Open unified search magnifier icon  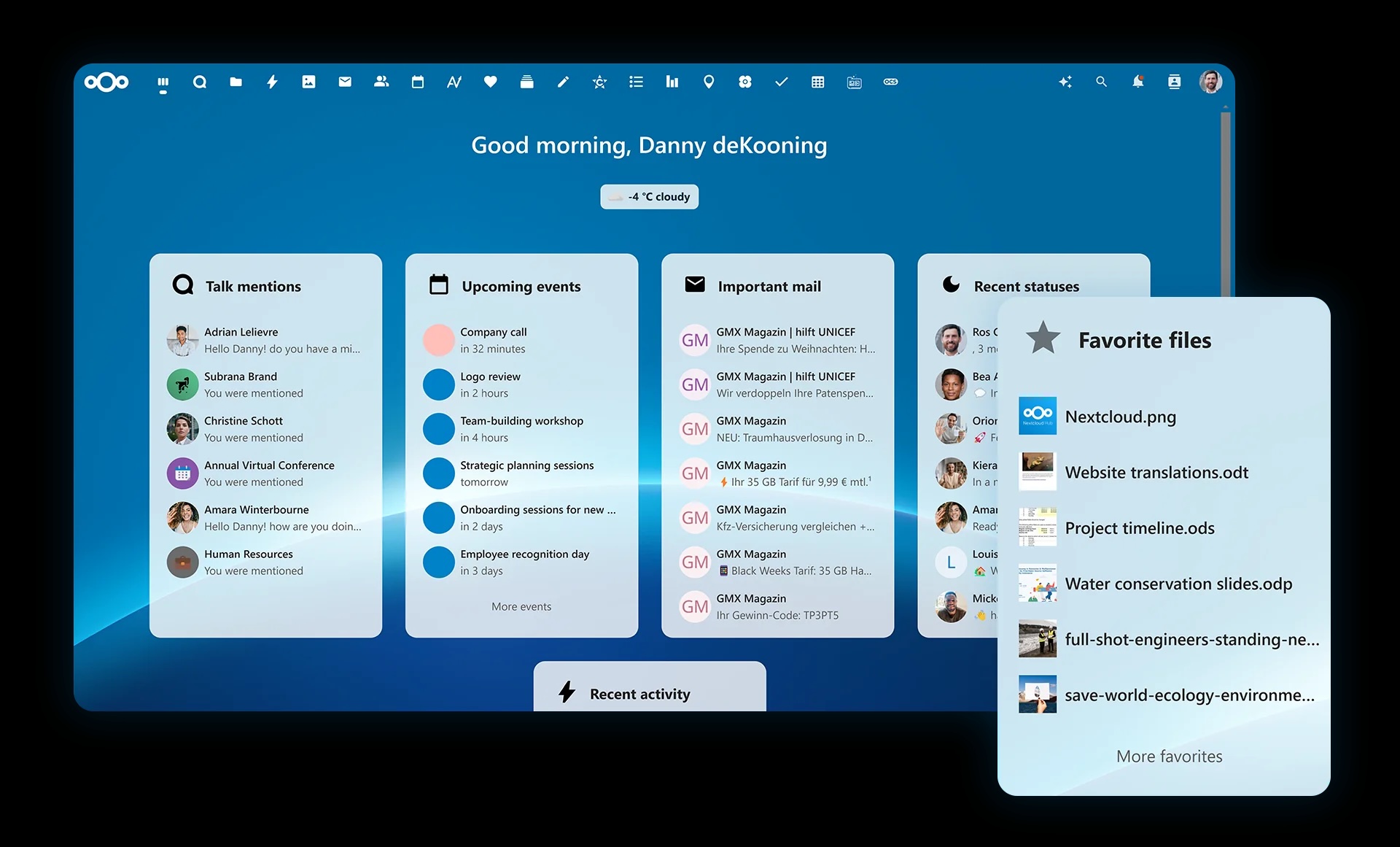pos(1102,82)
